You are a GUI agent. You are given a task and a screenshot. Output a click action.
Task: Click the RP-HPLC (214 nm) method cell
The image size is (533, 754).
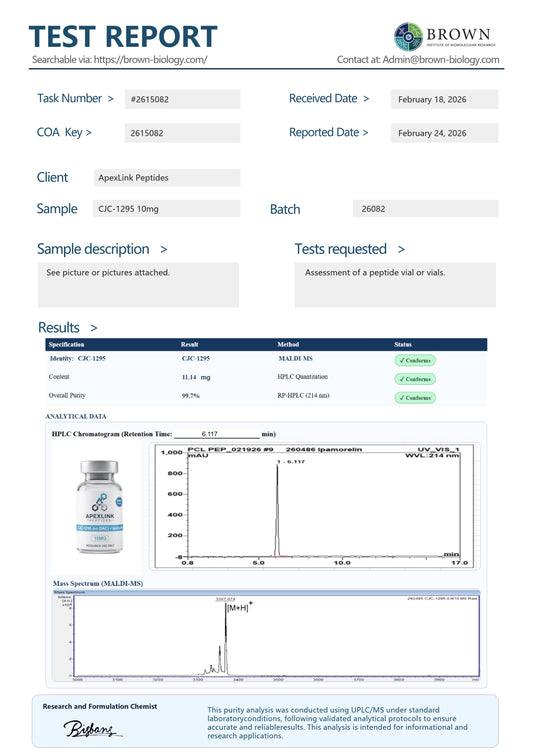pos(304,395)
